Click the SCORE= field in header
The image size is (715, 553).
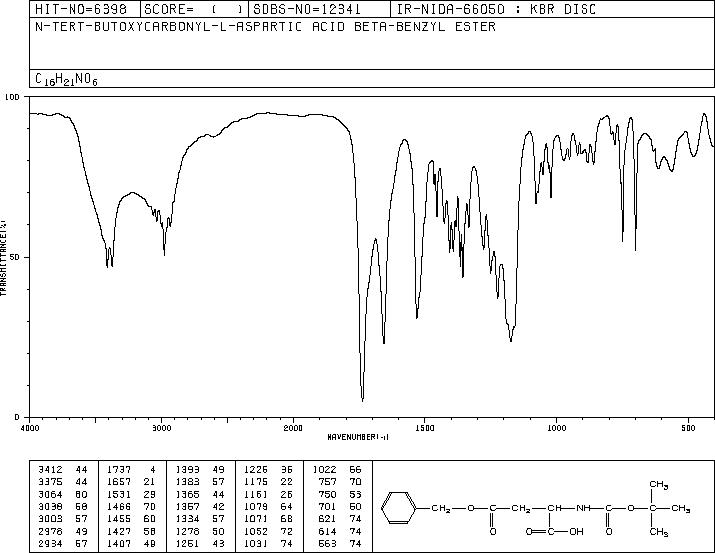[x=194, y=10]
